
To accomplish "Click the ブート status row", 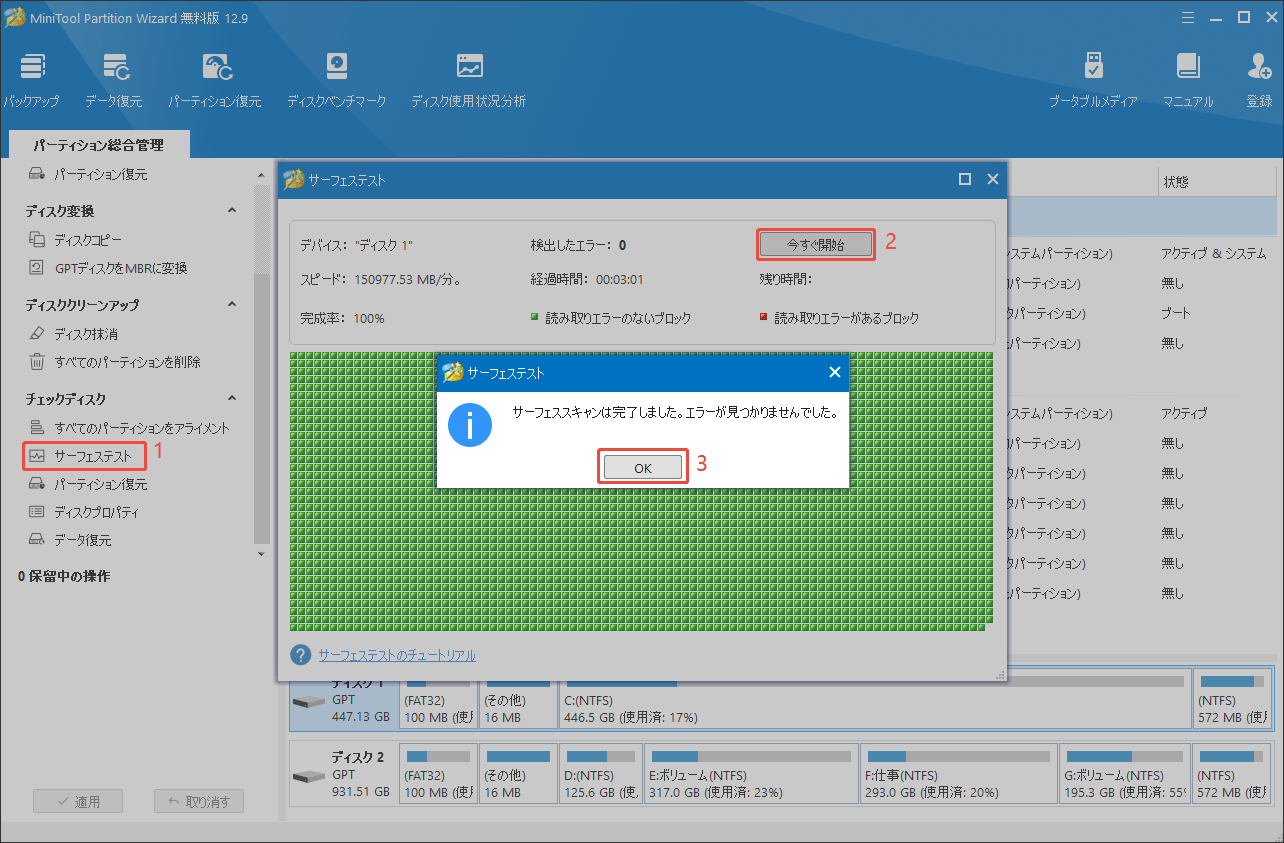I will 1176,313.
